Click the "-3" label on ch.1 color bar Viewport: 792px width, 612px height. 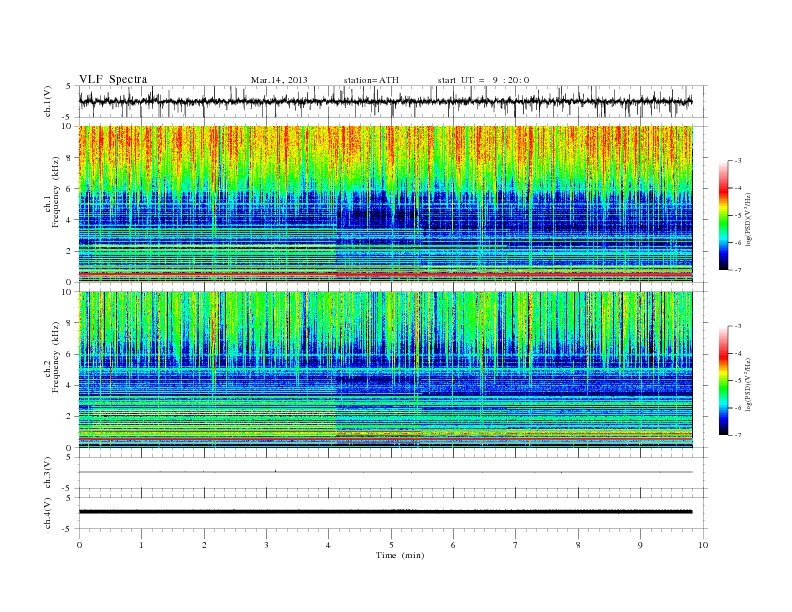click(x=738, y=161)
